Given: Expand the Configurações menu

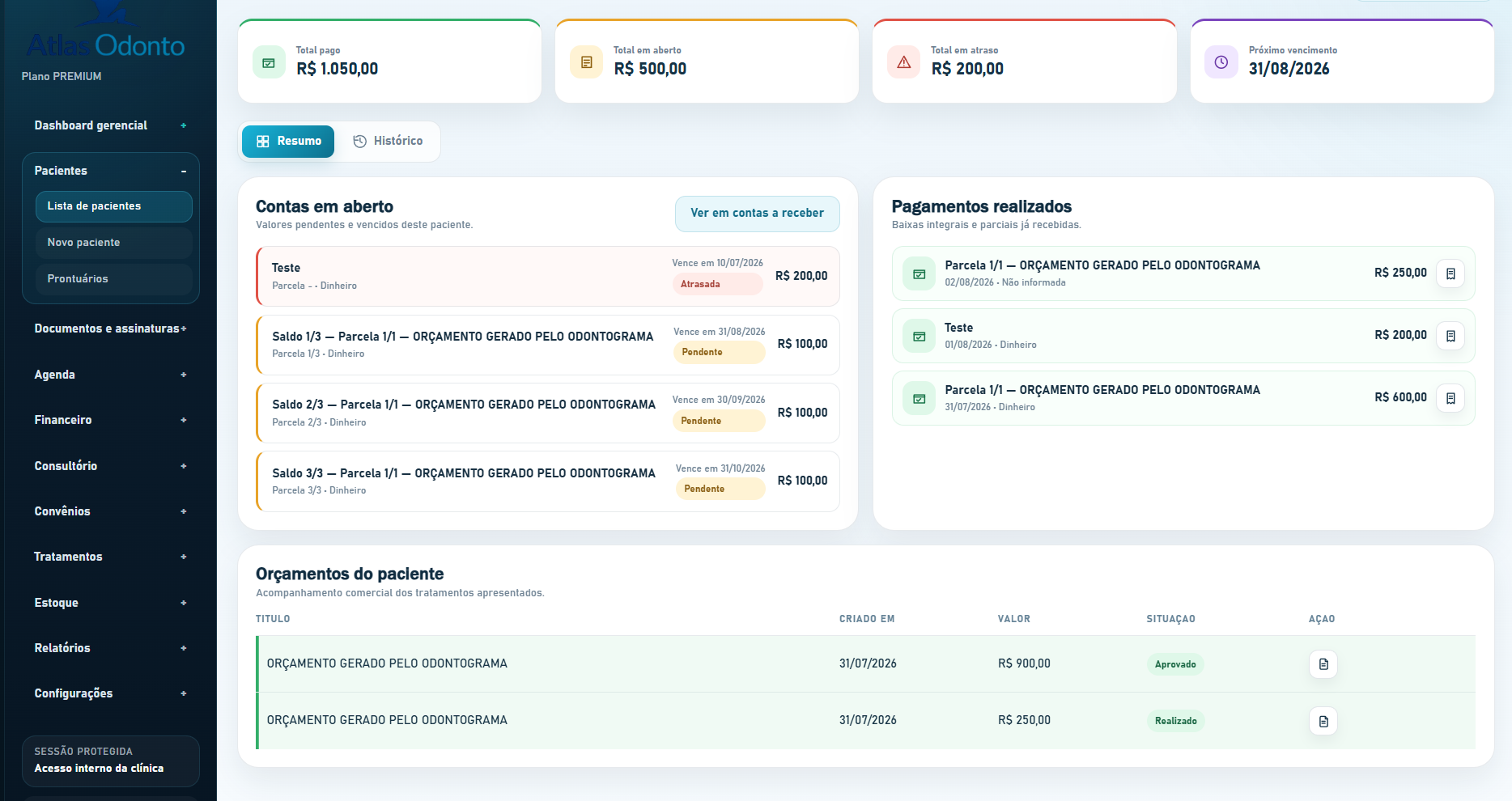Looking at the screenshot, I should point(110,693).
